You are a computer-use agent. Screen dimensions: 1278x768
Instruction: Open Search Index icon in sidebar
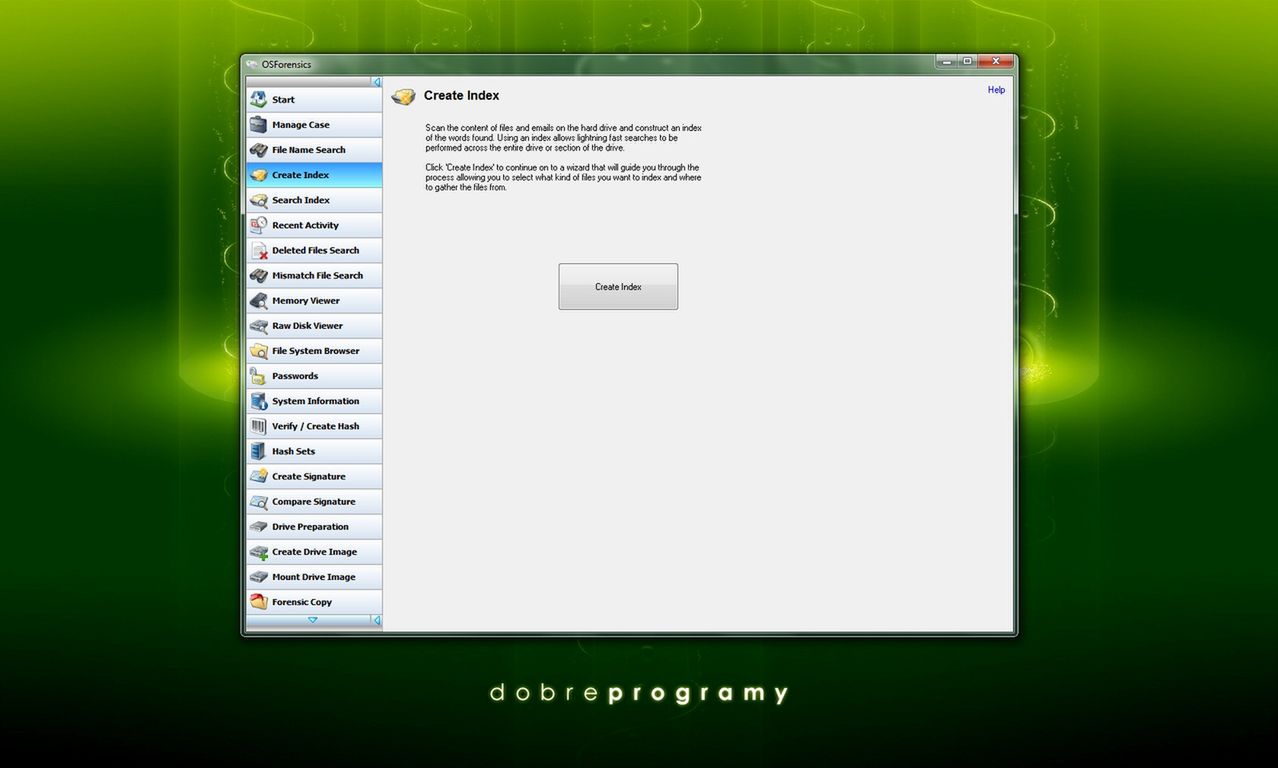point(259,200)
